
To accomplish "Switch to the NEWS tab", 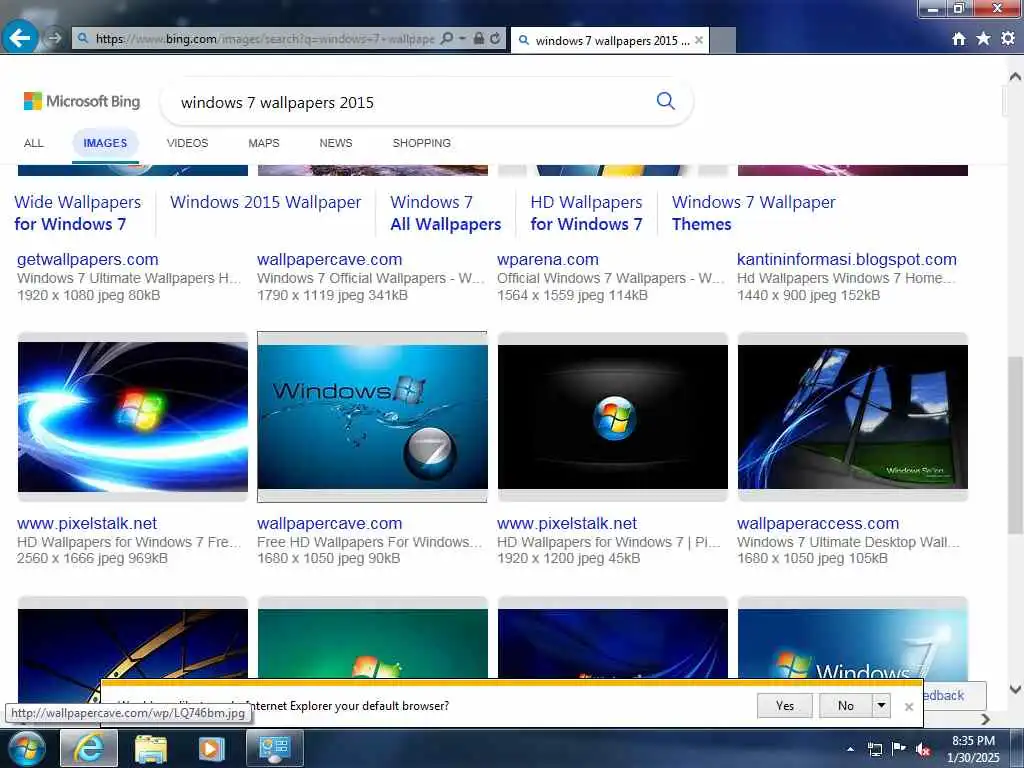I will tap(336, 143).
